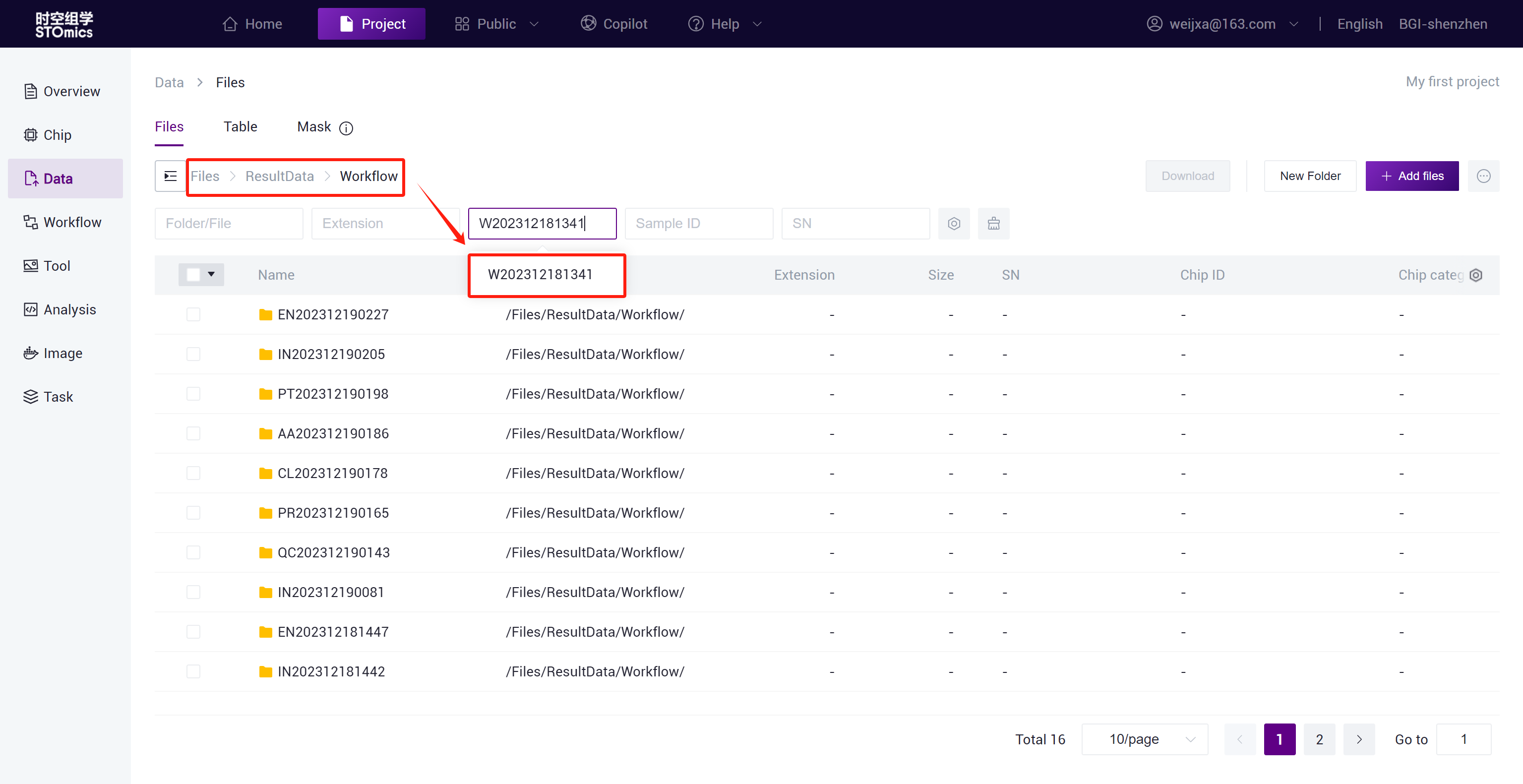Open the more options ellipsis button
The height and width of the screenshot is (784, 1523).
click(x=1483, y=176)
